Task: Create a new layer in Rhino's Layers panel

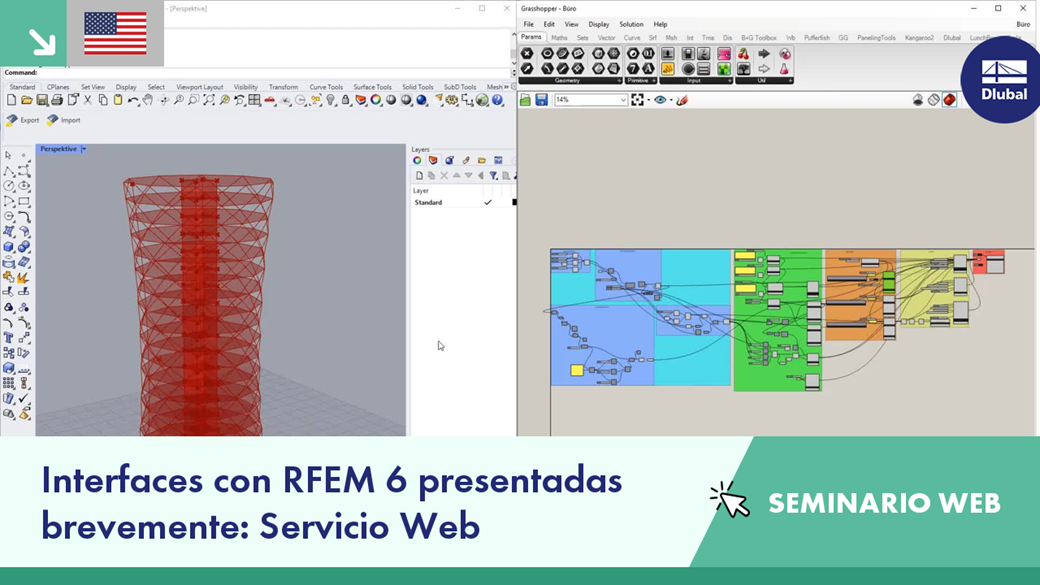Action: click(421, 175)
